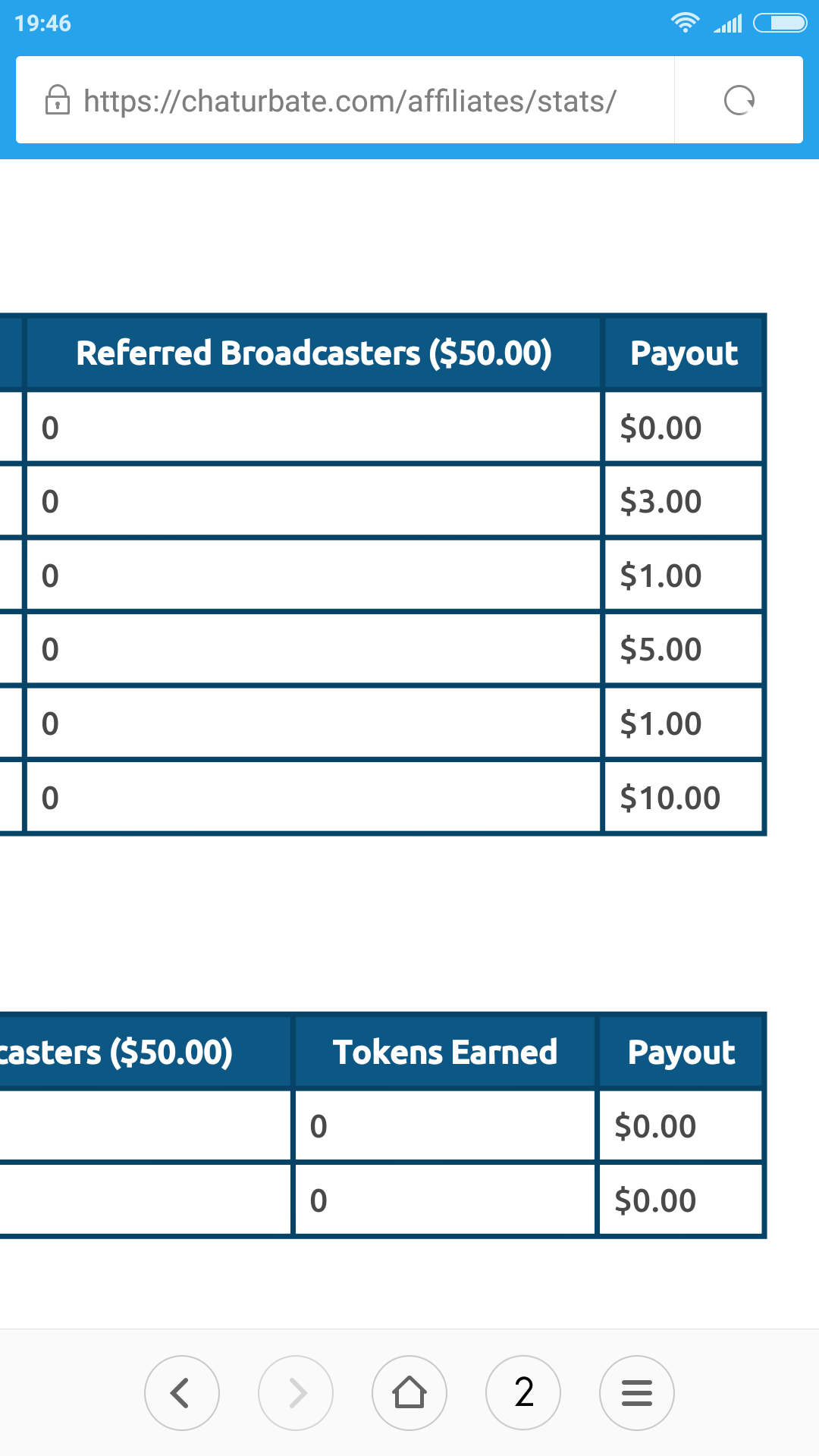Screen dimensions: 819x1456
Task: Tap the browser back arrow button
Action: [x=181, y=1392]
